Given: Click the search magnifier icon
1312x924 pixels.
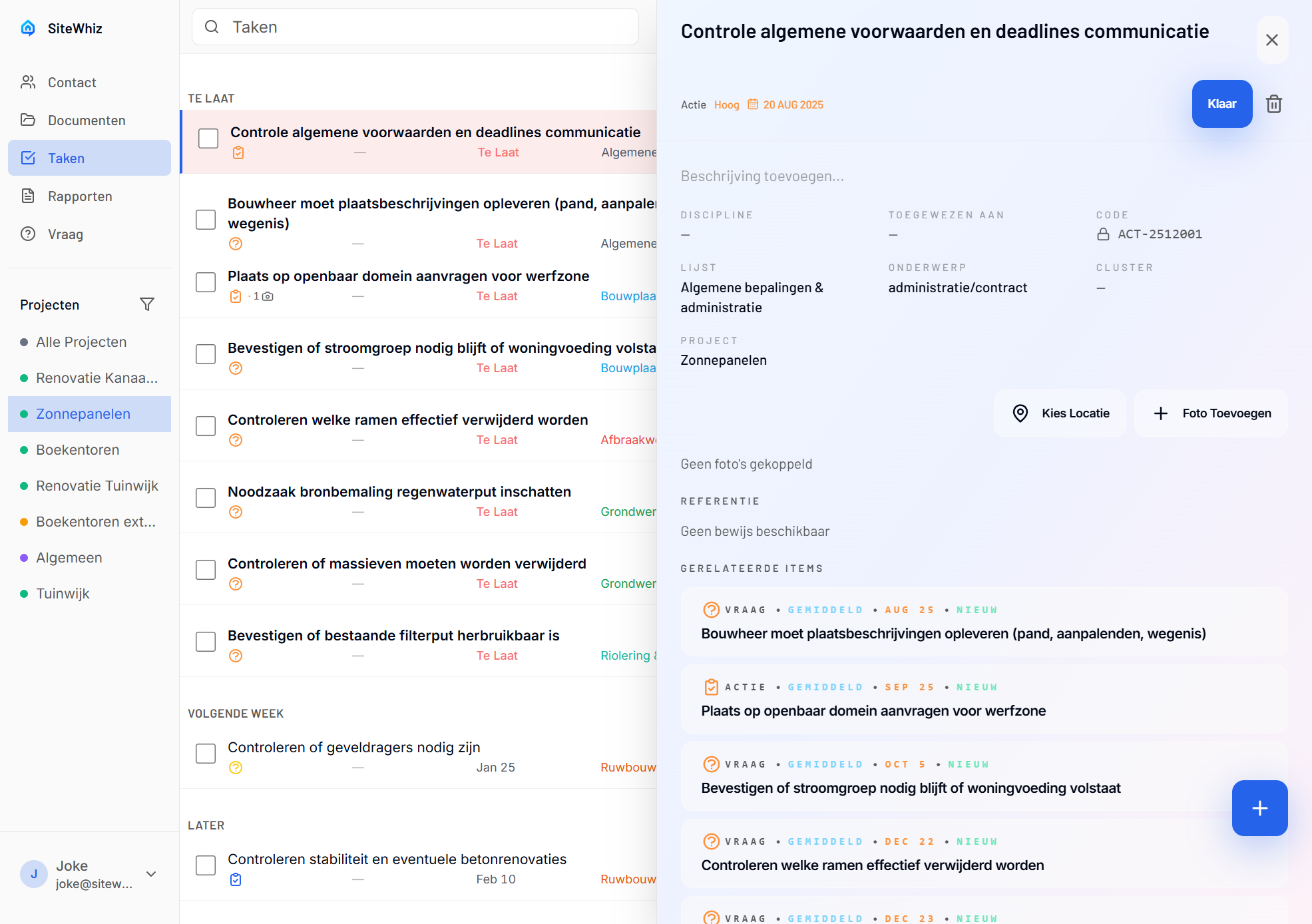Looking at the screenshot, I should (x=212, y=27).
